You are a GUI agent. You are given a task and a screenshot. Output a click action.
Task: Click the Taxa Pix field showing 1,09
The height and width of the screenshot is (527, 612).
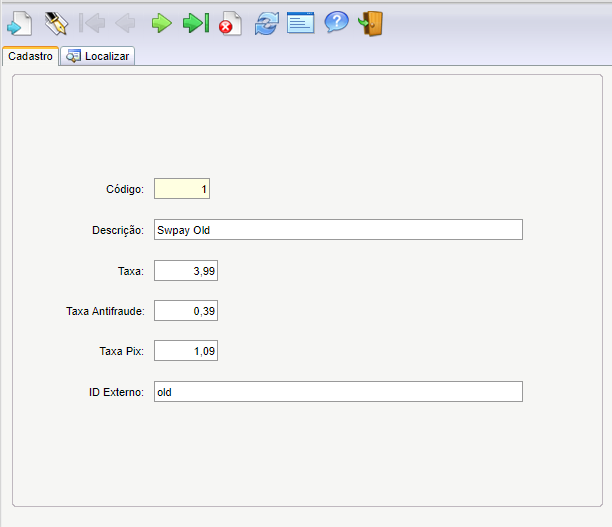pyautogui.click(x=186, y=351)
